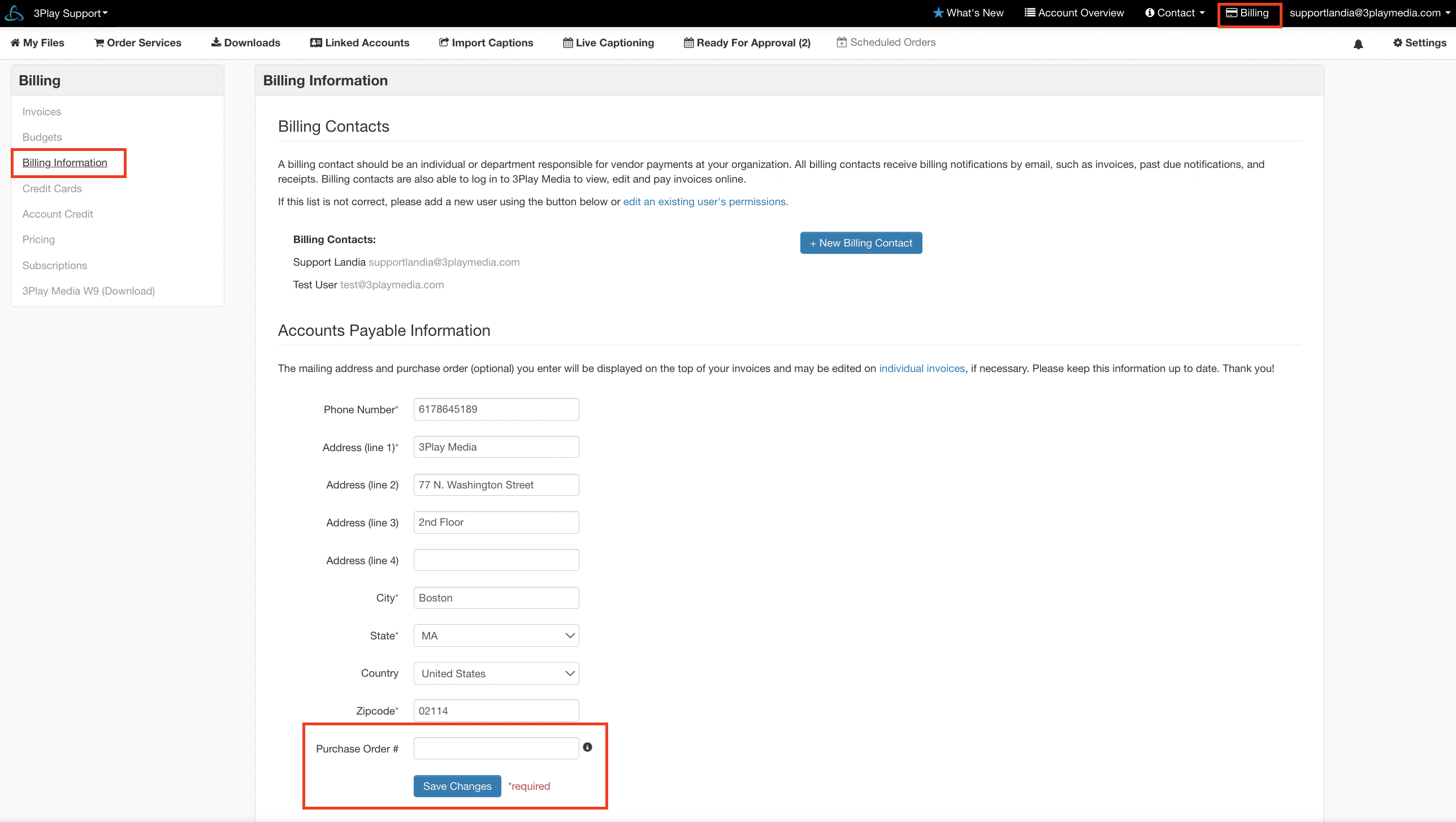This screenshot has height=822, width=1456.
Task: Focus the City field
Action: pyautogui.click(x=496, y=598)
